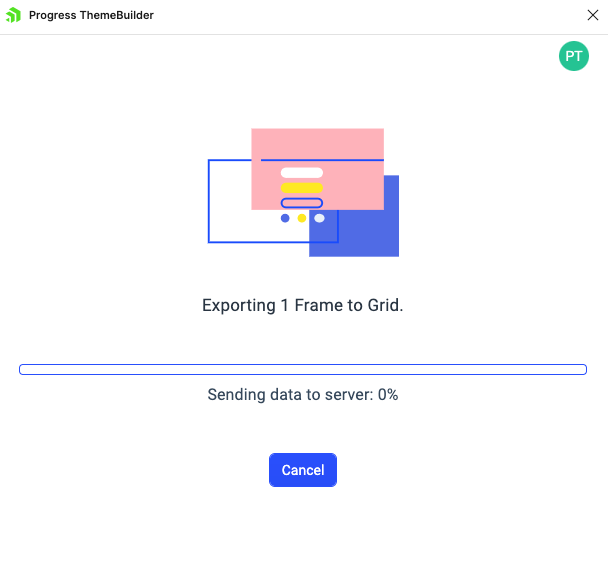Viewport: 608px width, 564px height.
Task: Click the yellow pill shape in illustration
Action: point(302,188)
